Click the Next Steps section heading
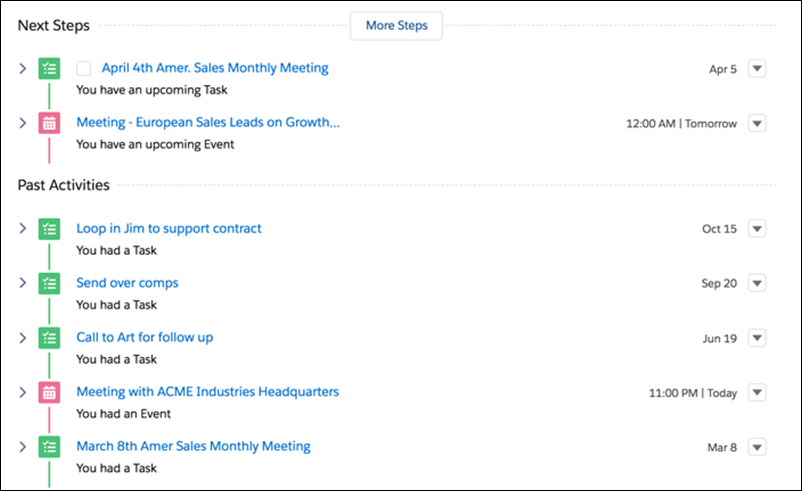The height and width of the screenshot is (491, 802). [54, 26]
